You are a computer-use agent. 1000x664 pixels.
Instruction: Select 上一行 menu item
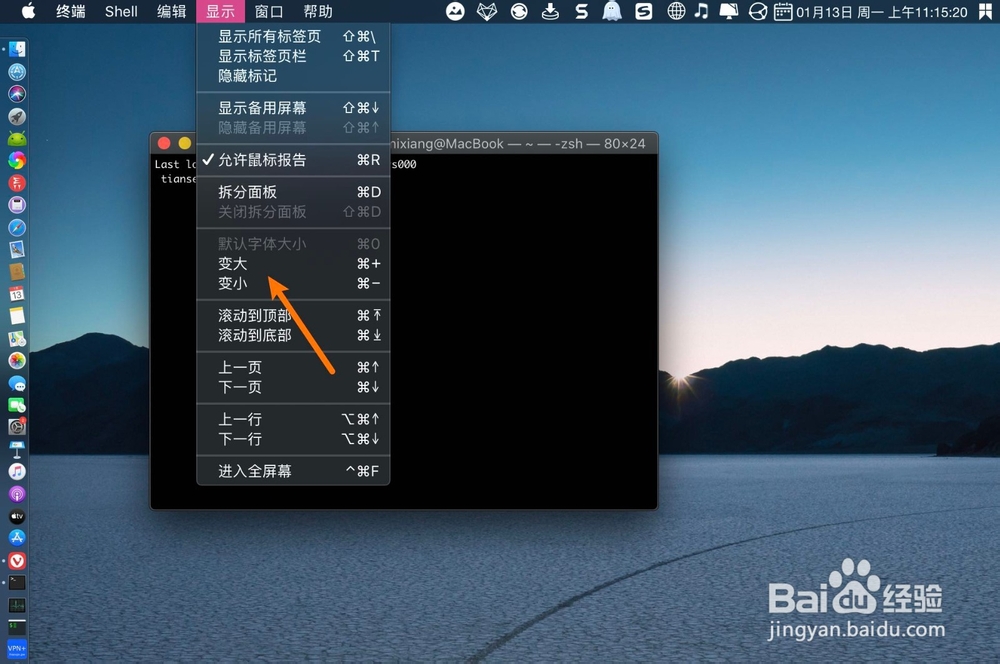click(x=293, y=419)
